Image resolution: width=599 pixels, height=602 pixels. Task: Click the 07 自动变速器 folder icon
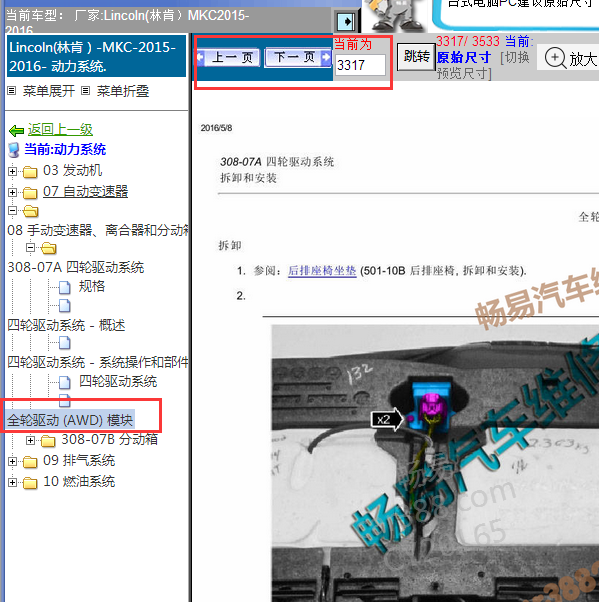[x=30, y=193]
